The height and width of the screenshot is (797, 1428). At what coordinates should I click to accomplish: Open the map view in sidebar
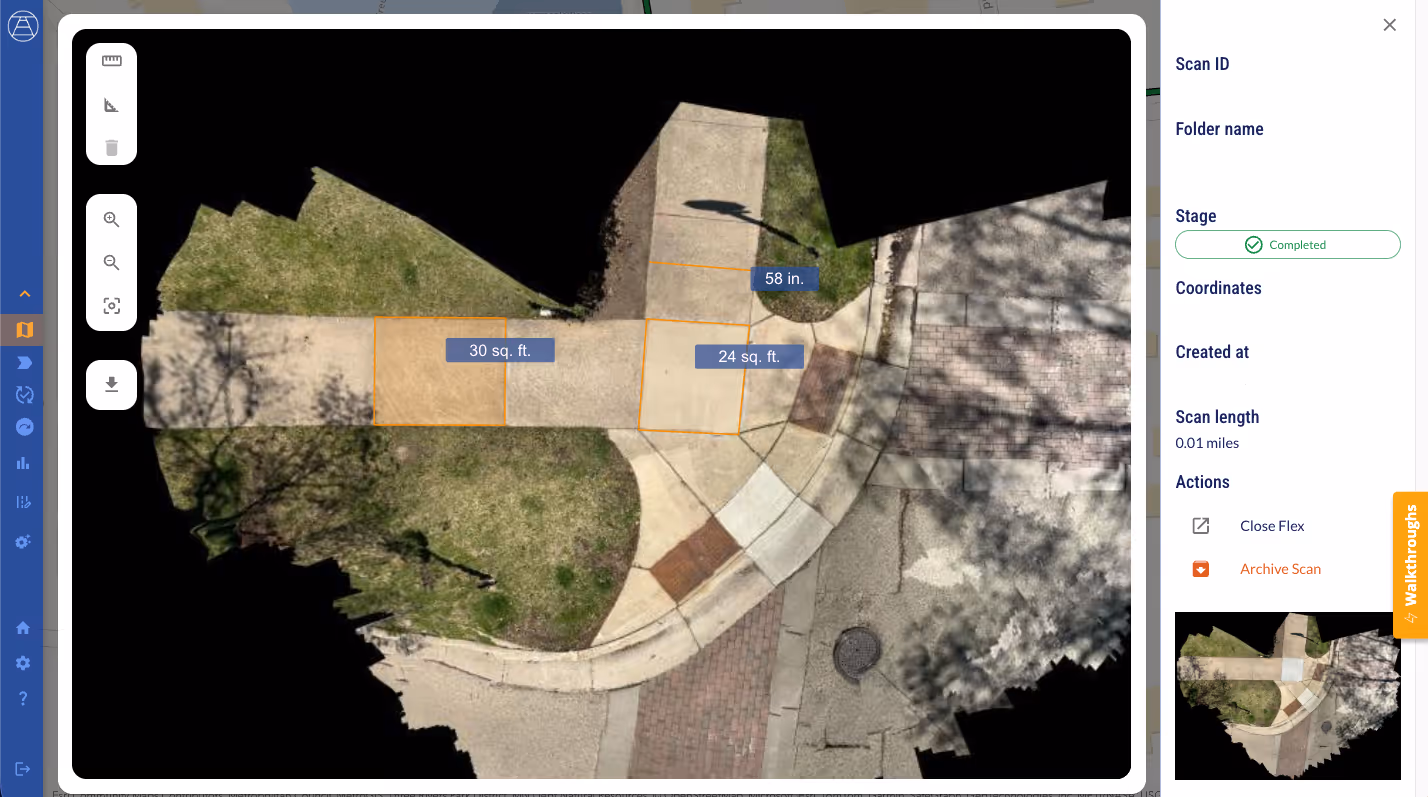pyautogui.click(x=24, y=329)
